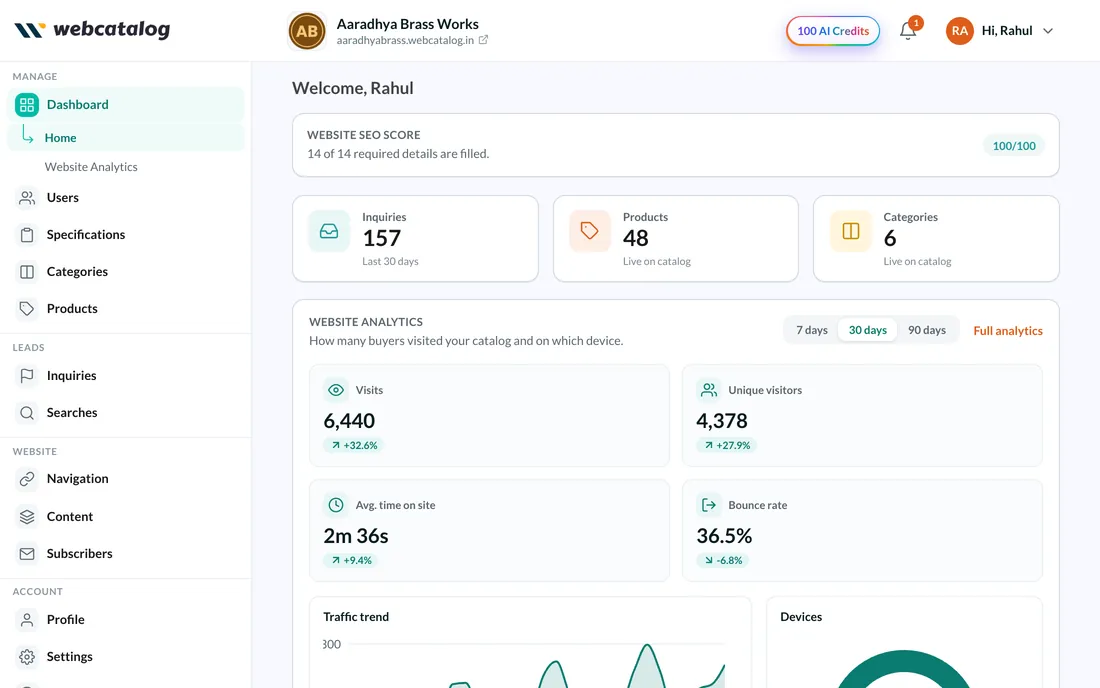Open aaradhyabrass.webcatalog.in link
Viewport: 1100px width, 688px height.
point(405,40)
